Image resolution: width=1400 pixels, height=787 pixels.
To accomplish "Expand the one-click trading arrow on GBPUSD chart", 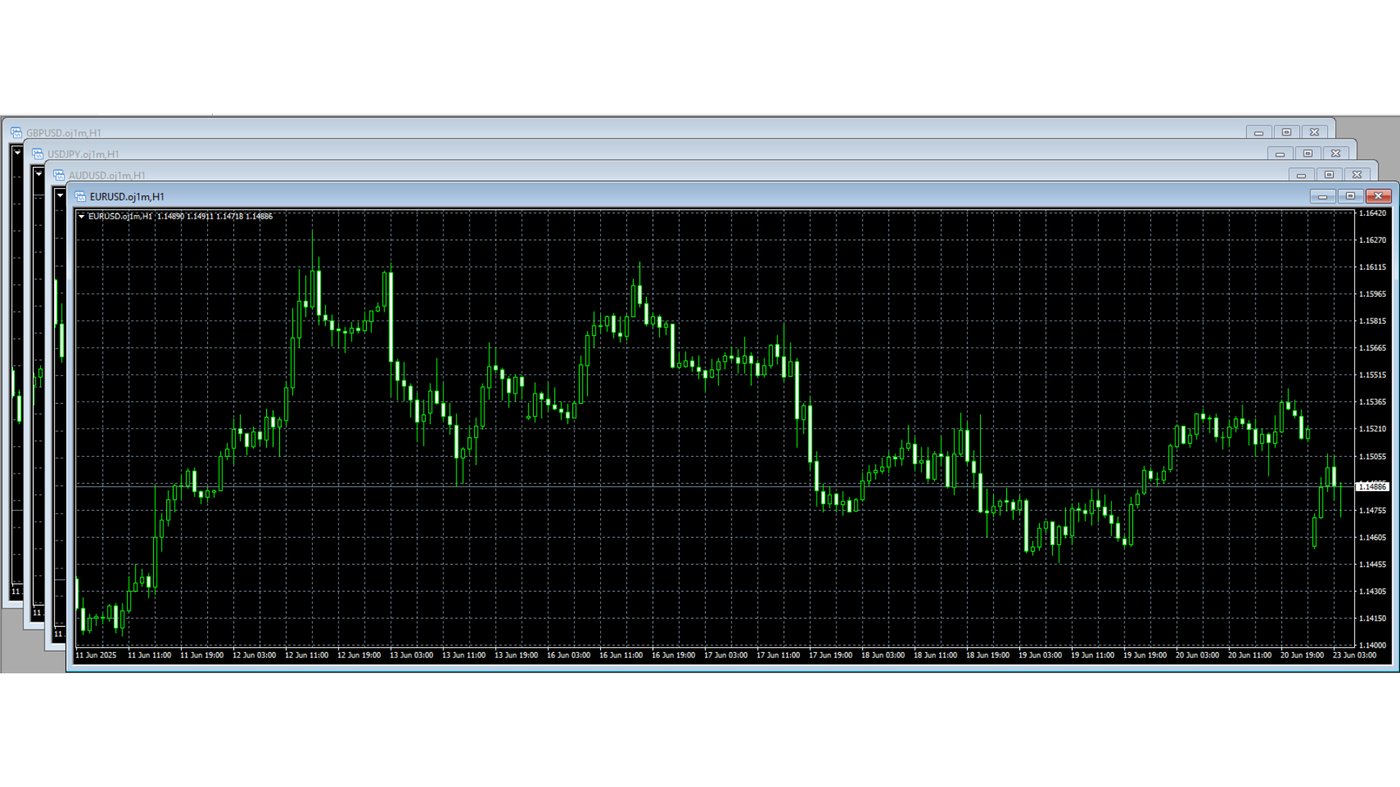I will point(19,151).
